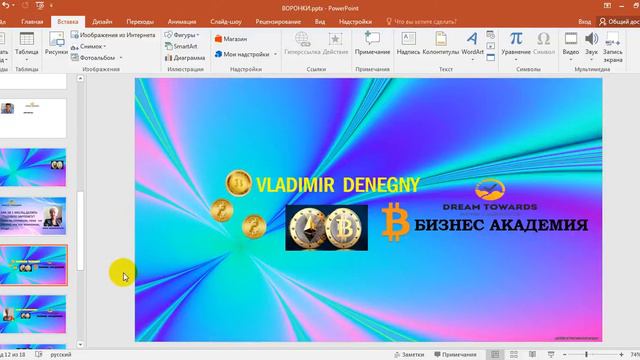
Task: Open the Рецензирование tab
Action: click(278, 22)
